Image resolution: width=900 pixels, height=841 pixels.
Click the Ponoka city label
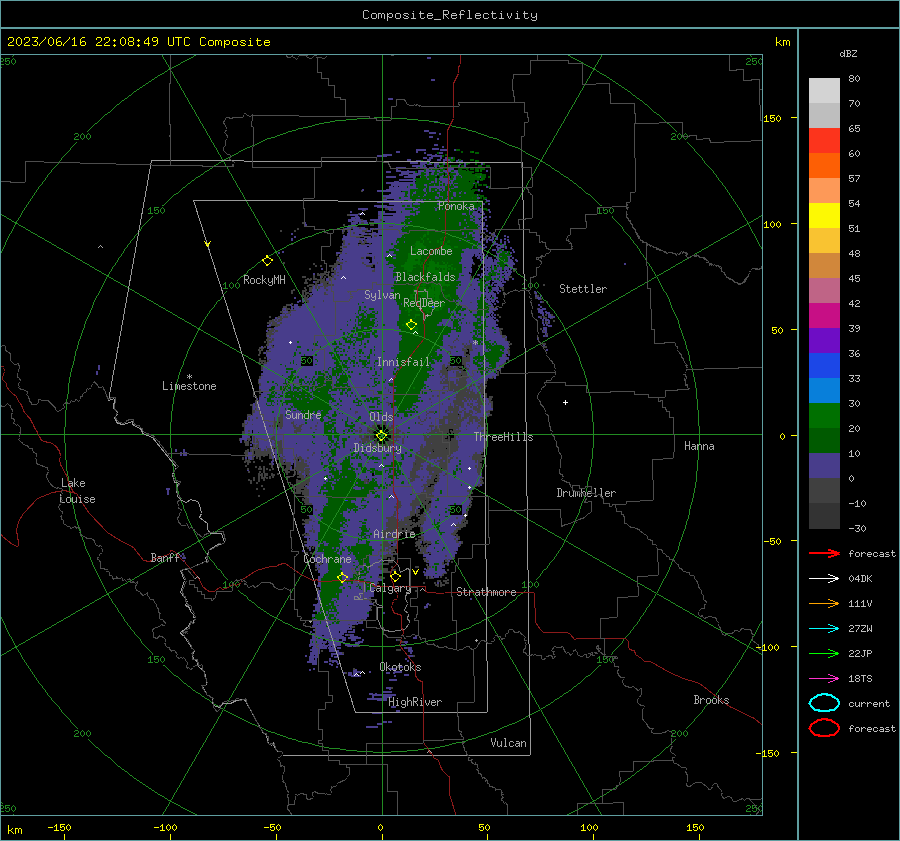pyautogui.click(x=456, y=206)
